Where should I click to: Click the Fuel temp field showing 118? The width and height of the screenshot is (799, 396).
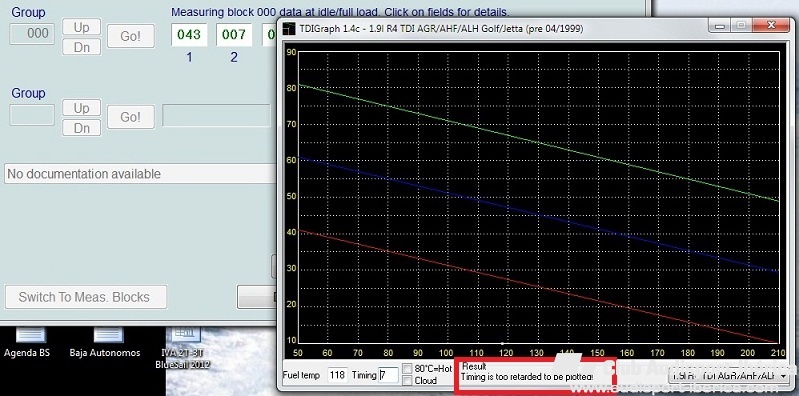click(337, 375)
